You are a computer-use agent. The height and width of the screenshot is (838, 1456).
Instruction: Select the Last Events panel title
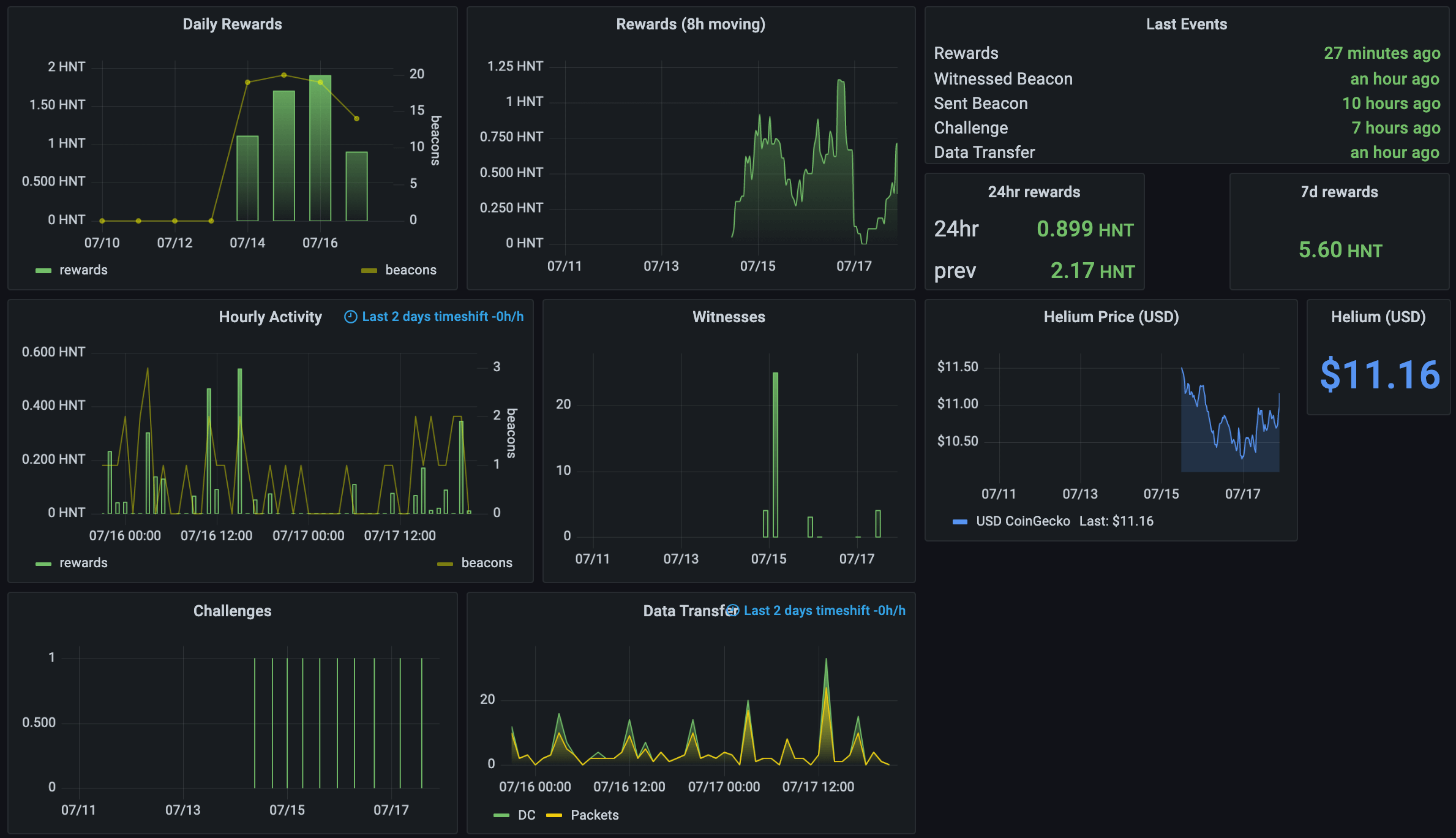click(x=1186, y=25)
